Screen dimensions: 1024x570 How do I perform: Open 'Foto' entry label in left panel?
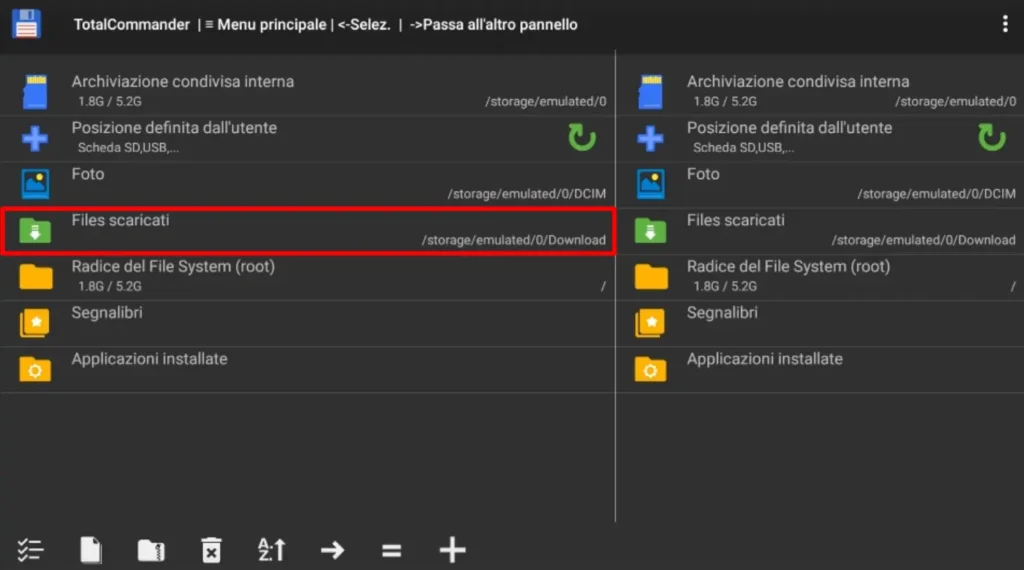click(88, 174)
